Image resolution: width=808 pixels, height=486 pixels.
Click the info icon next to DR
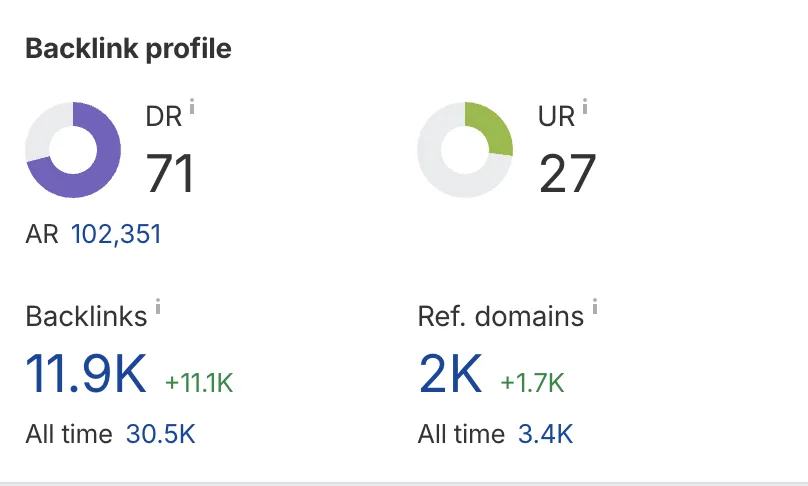192,107
